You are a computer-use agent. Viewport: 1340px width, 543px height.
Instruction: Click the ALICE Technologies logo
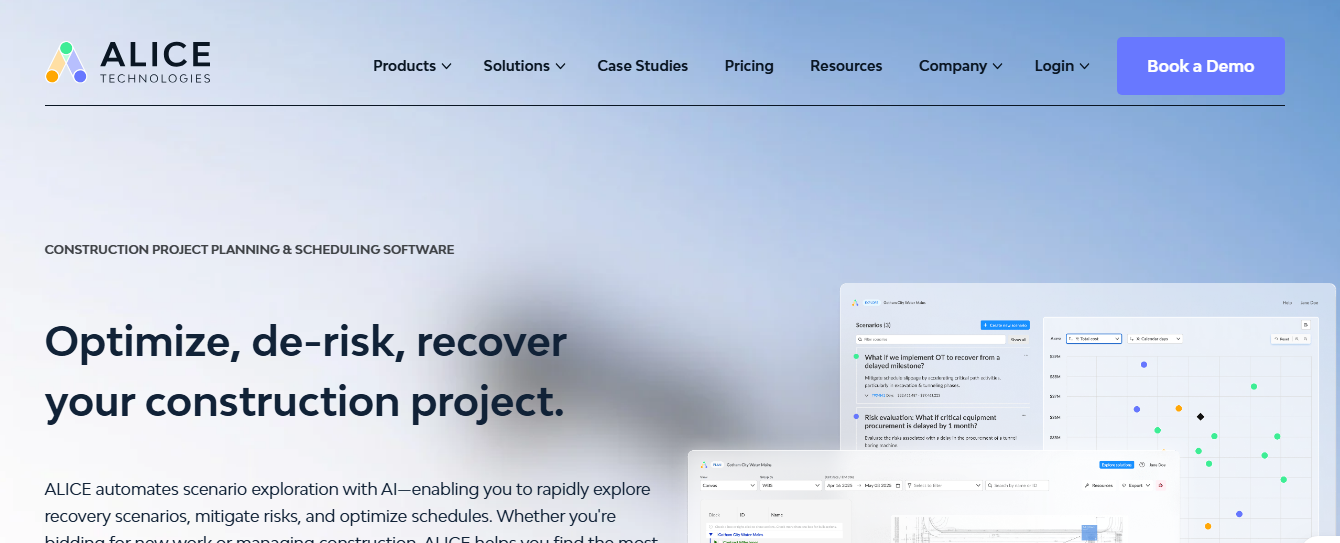[x=128, y=62]
